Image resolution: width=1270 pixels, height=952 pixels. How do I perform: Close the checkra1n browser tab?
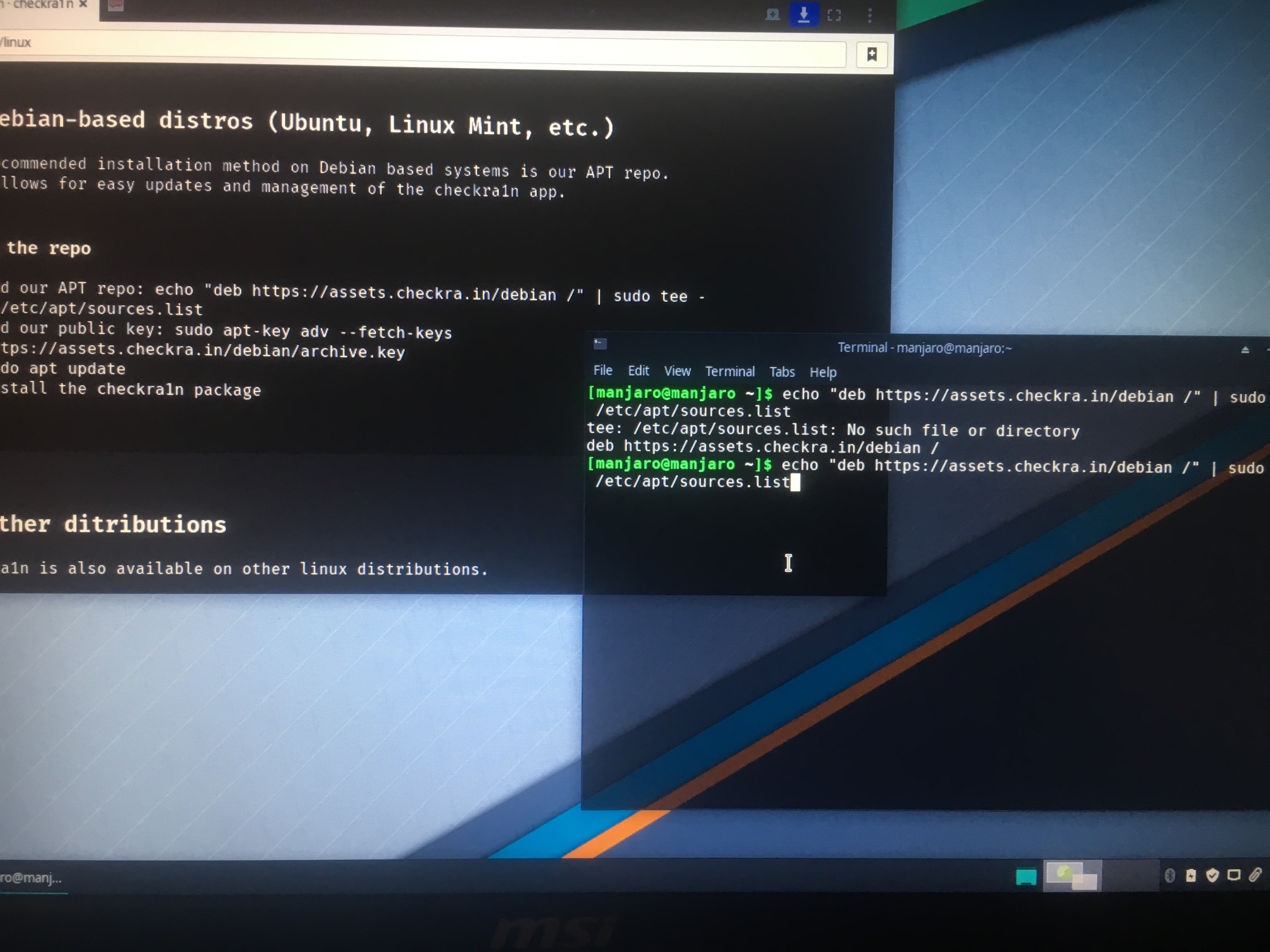(83, 5)
